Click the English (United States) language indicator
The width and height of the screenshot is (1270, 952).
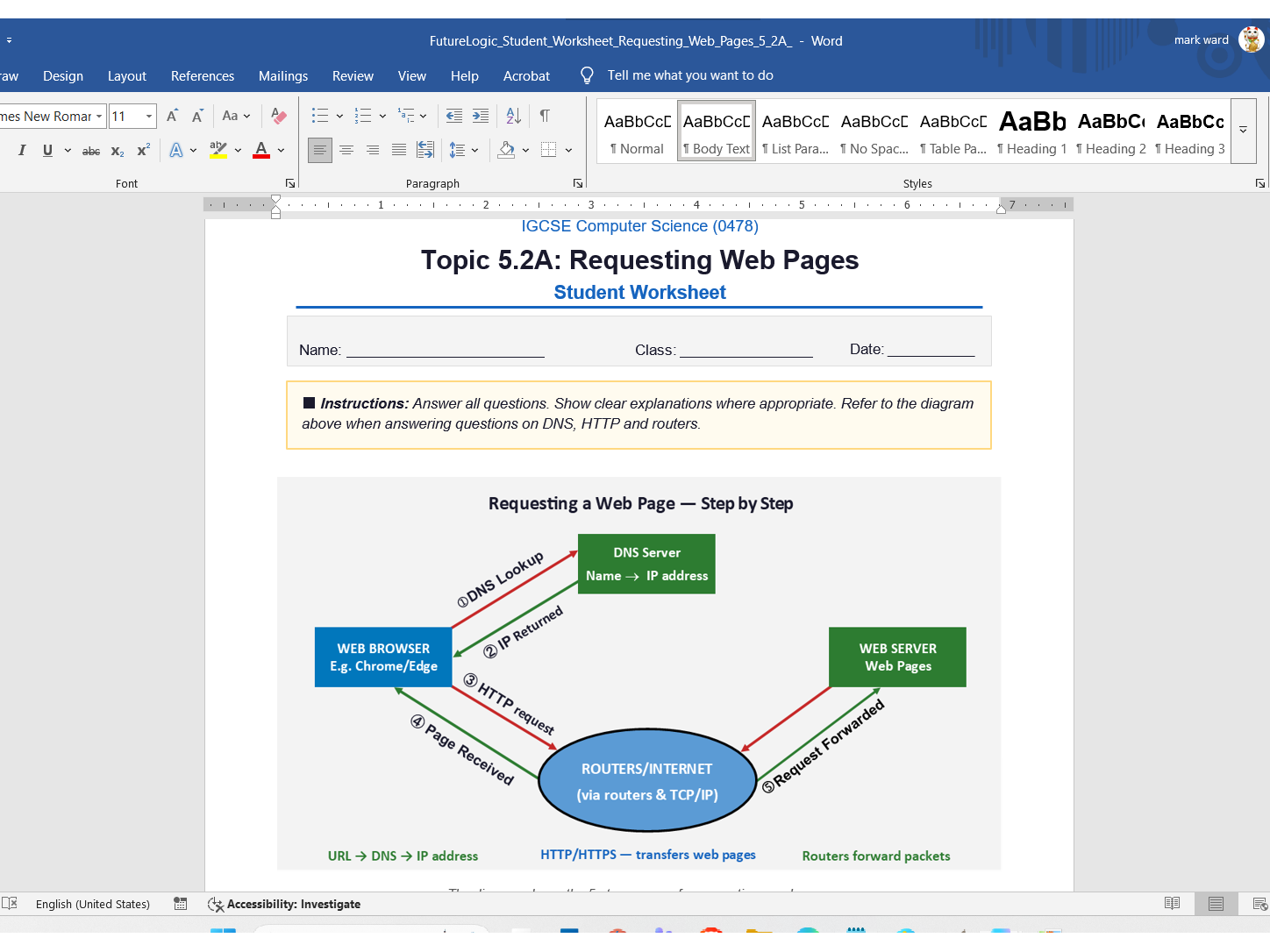(93, 904)
